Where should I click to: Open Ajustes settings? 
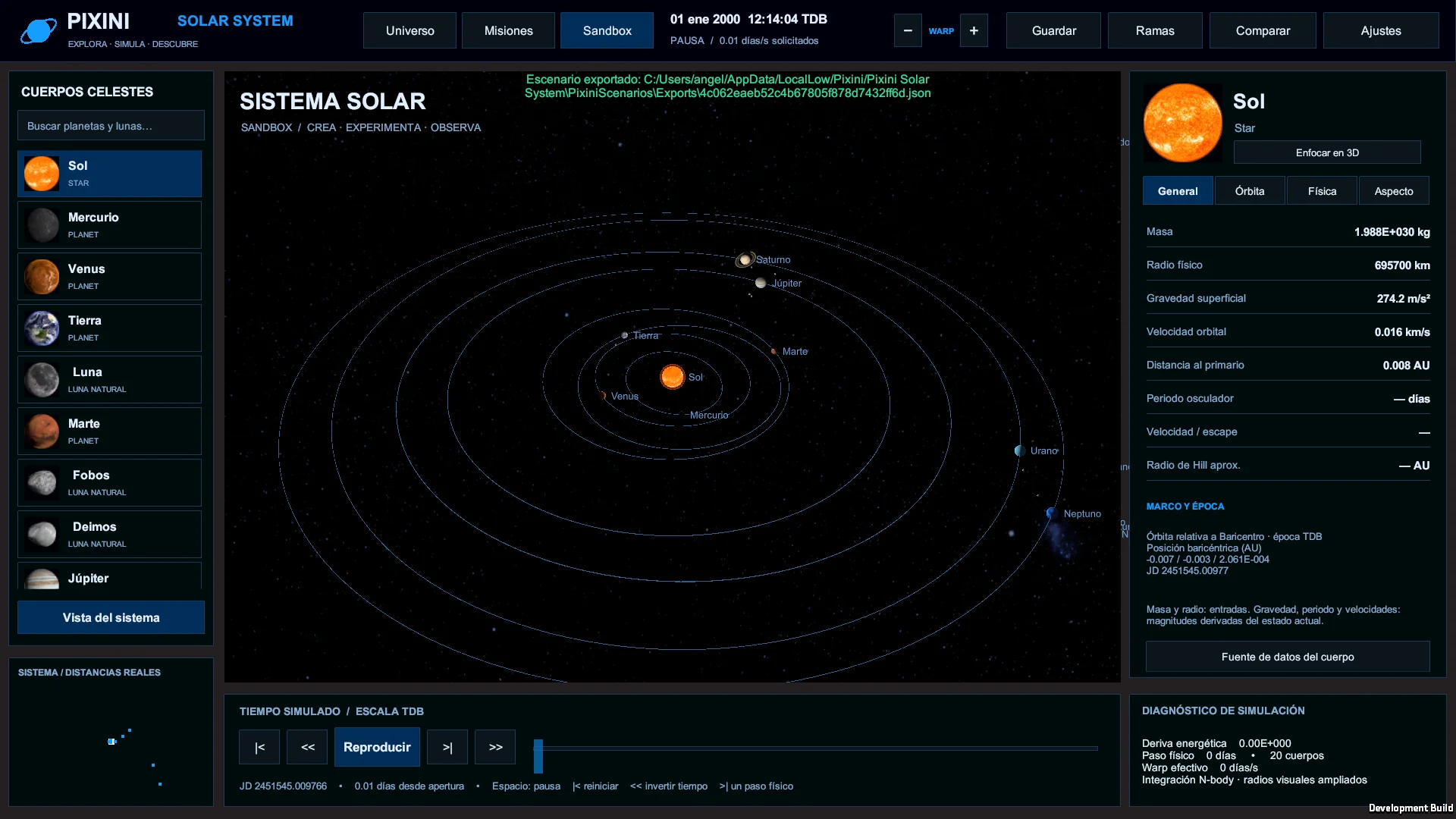coord(1381,30)
